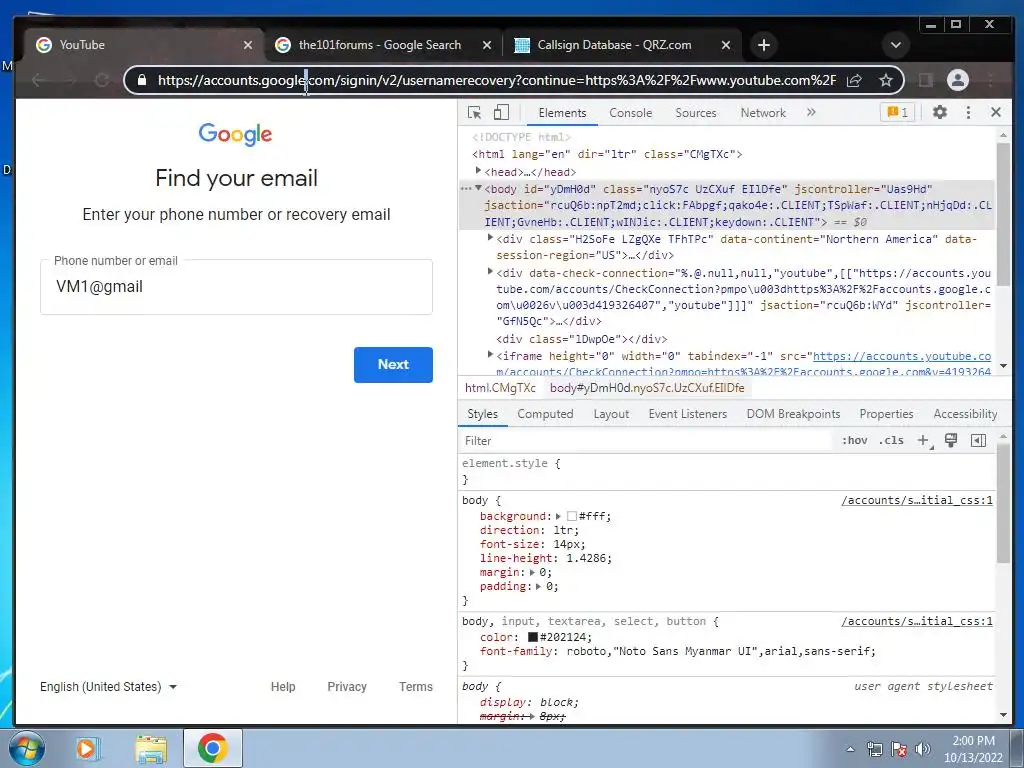This screenshot has width=1024, height=768.
Task: Click the iframe src accounts.youtube.com link
Action: click(902, 357)
